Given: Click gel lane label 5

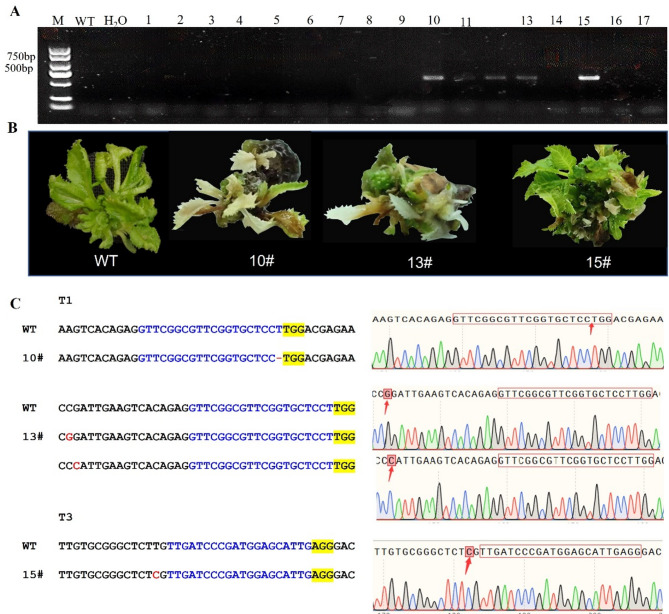Looking at the screenshot, I should tap(276, 20).
